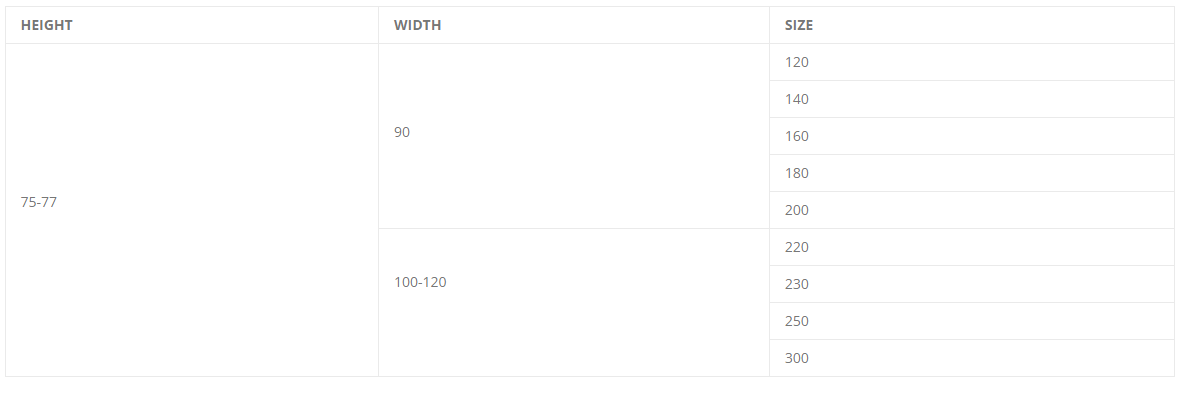Viewport: 1180px width, 399px height.
Task: Click the size 120 row
Action: point(972,62)
